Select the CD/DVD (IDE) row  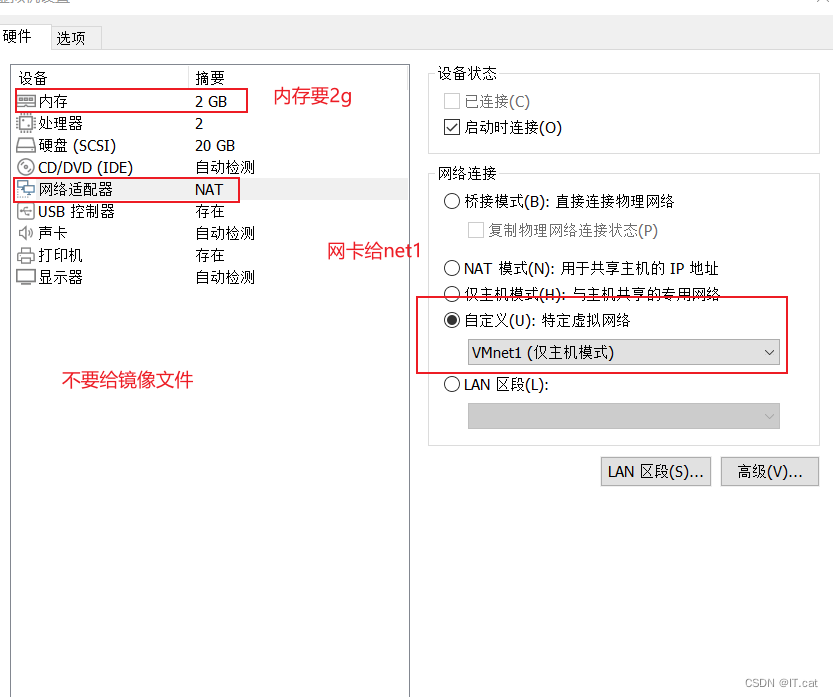pyautogui.click(x=211, y=167)
